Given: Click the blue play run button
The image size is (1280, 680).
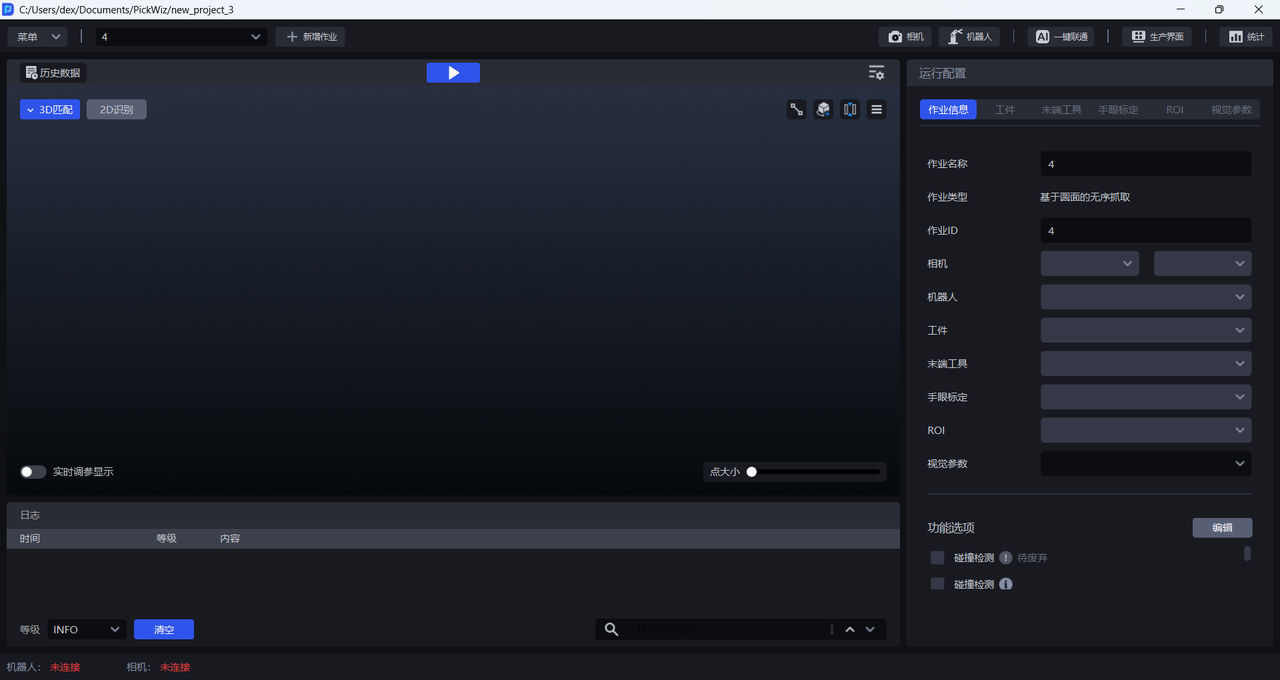Looking at the screenshot, I should tap(453, 73).
